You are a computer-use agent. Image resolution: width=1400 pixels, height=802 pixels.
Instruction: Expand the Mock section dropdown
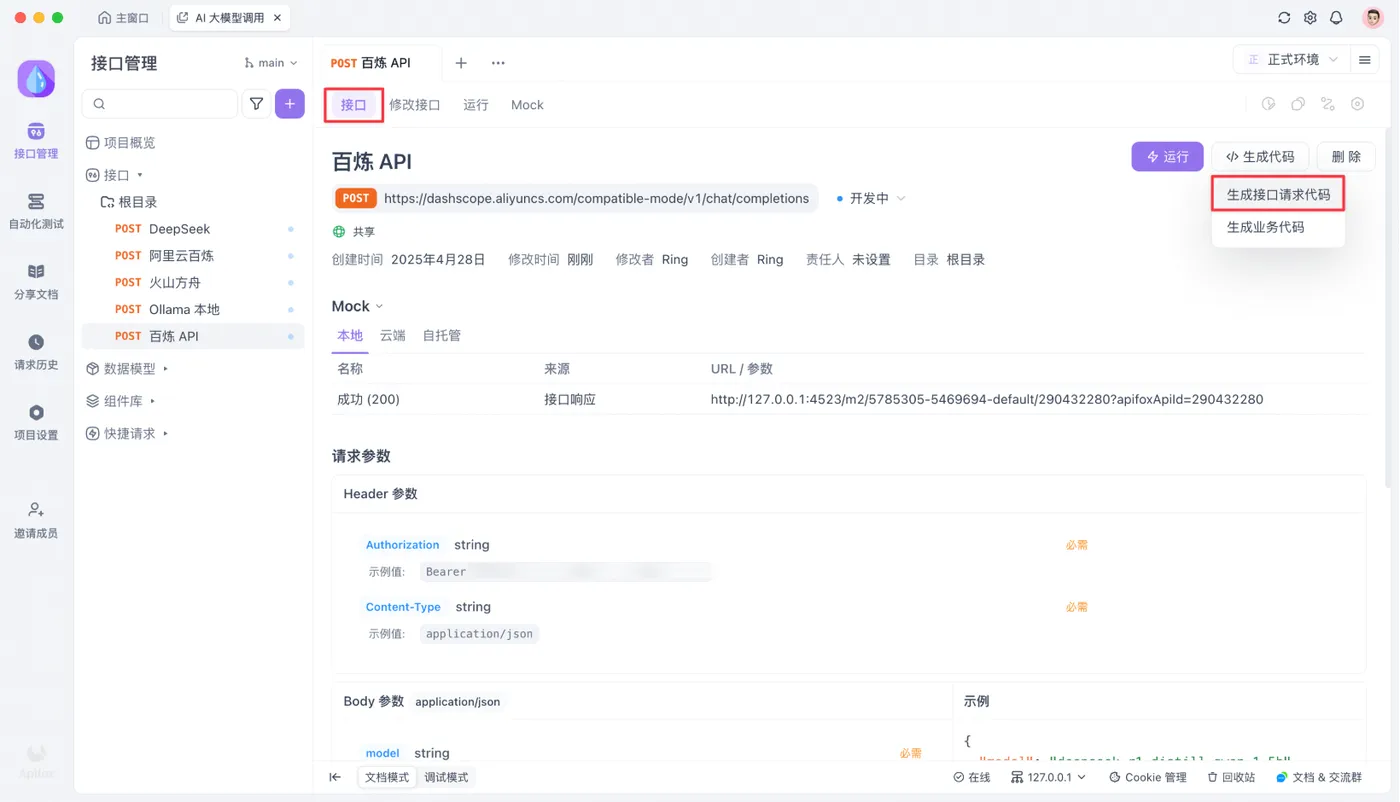357,306
